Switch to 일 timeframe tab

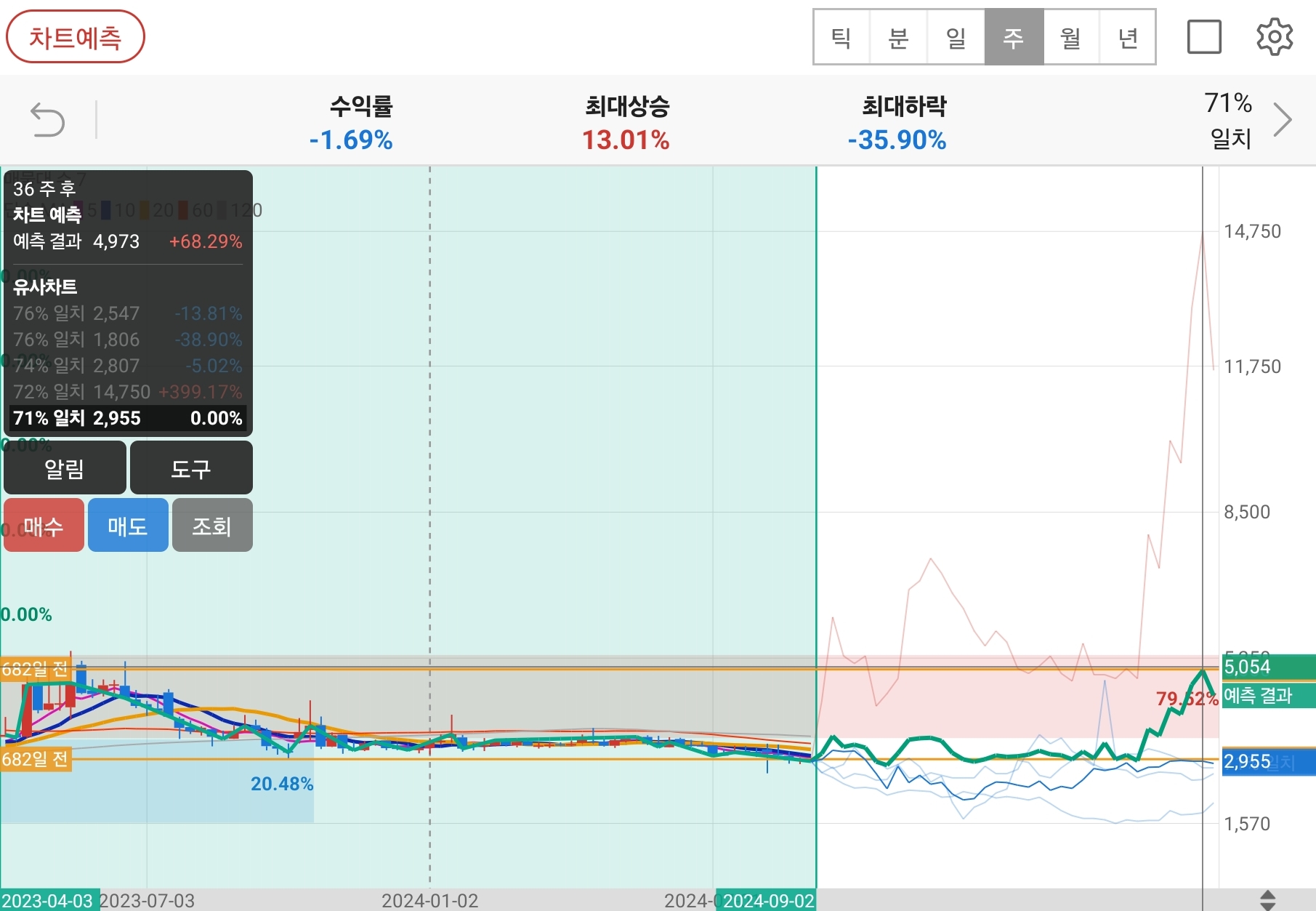coord(956,37)
